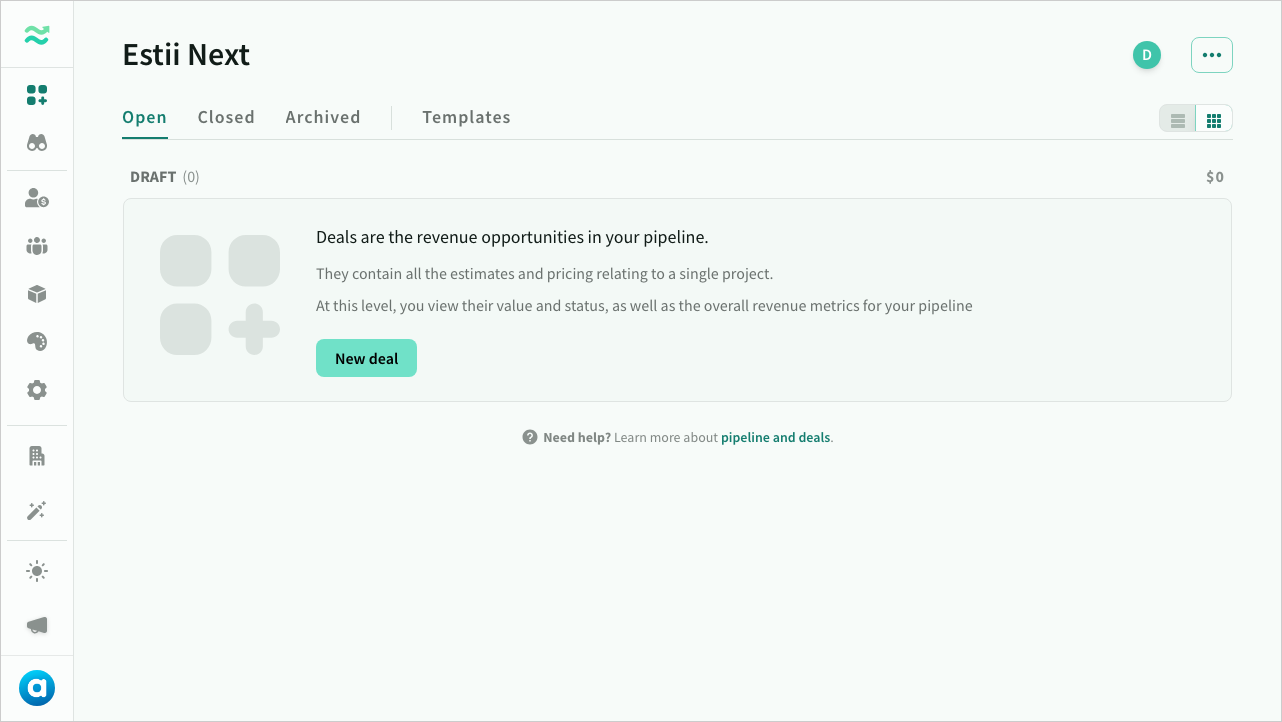Open the person with dollar icon

[x=37, y=198]
